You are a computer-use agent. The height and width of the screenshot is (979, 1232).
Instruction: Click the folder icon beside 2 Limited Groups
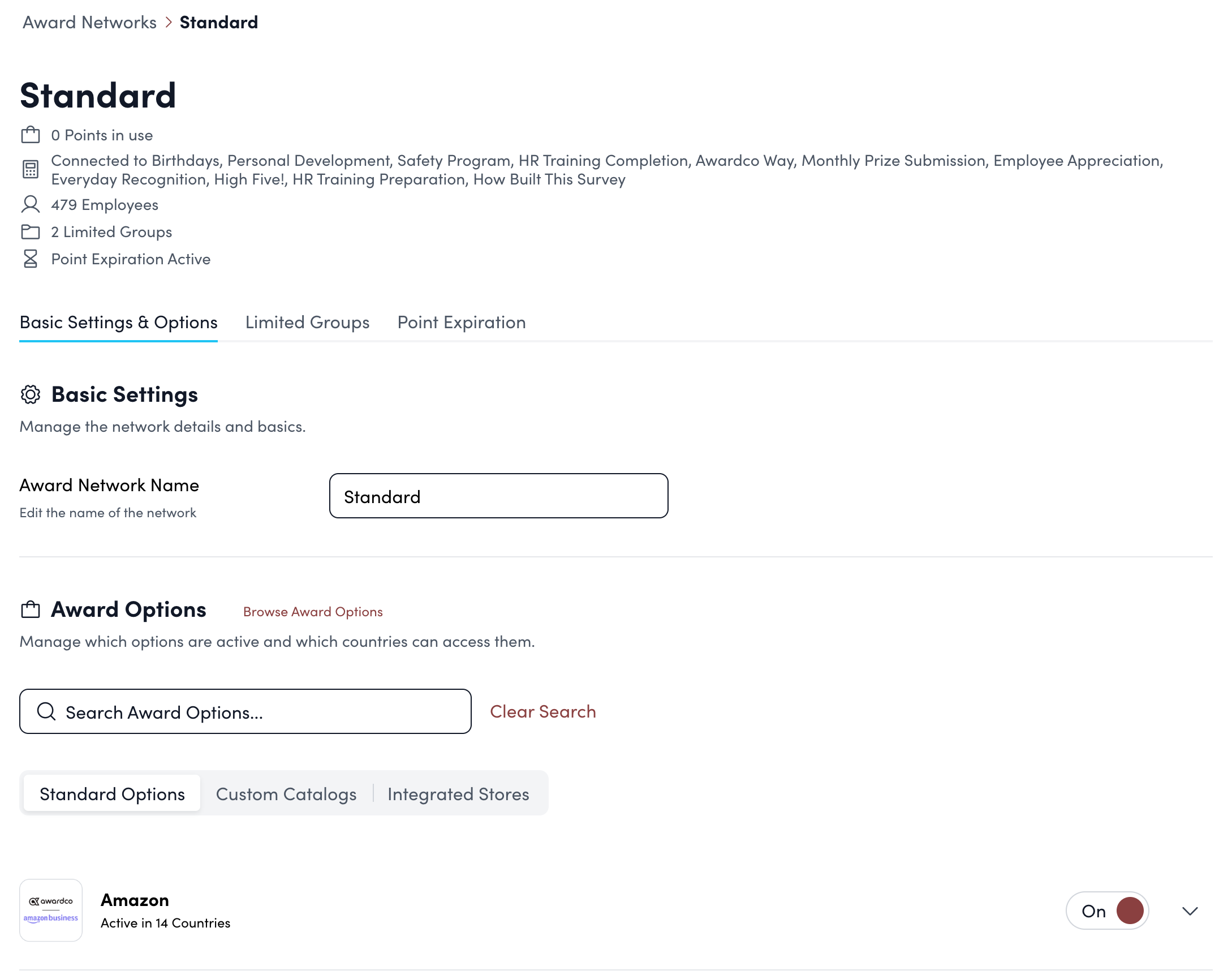tap(31, 231)
